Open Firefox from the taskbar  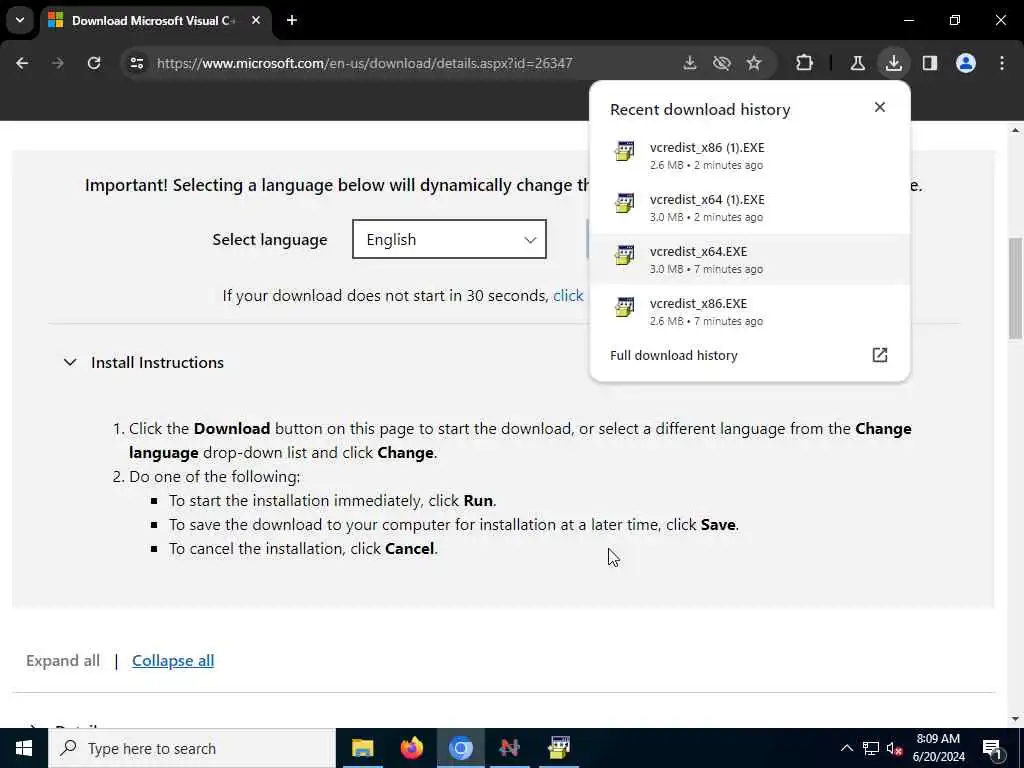pos(411,748)
